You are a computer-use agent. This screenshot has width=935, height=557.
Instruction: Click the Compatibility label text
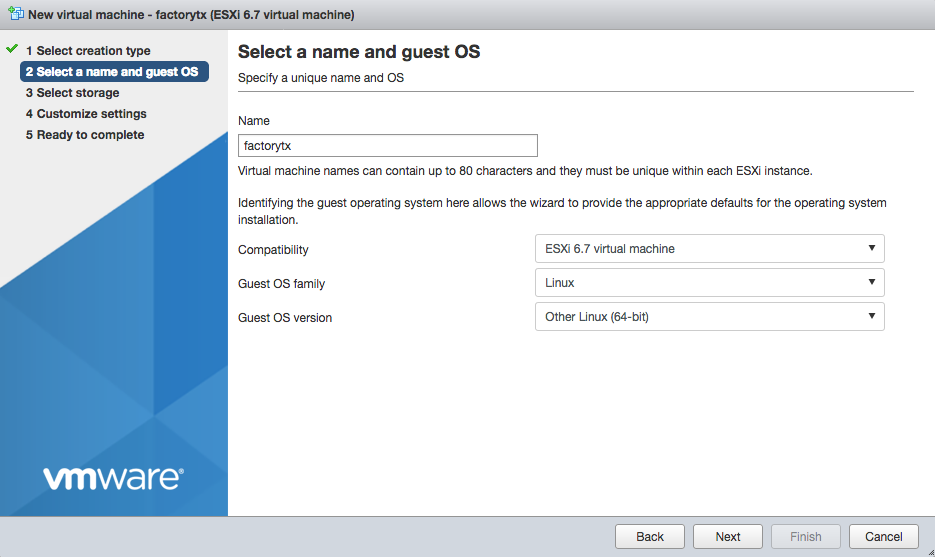click(273, 250)
